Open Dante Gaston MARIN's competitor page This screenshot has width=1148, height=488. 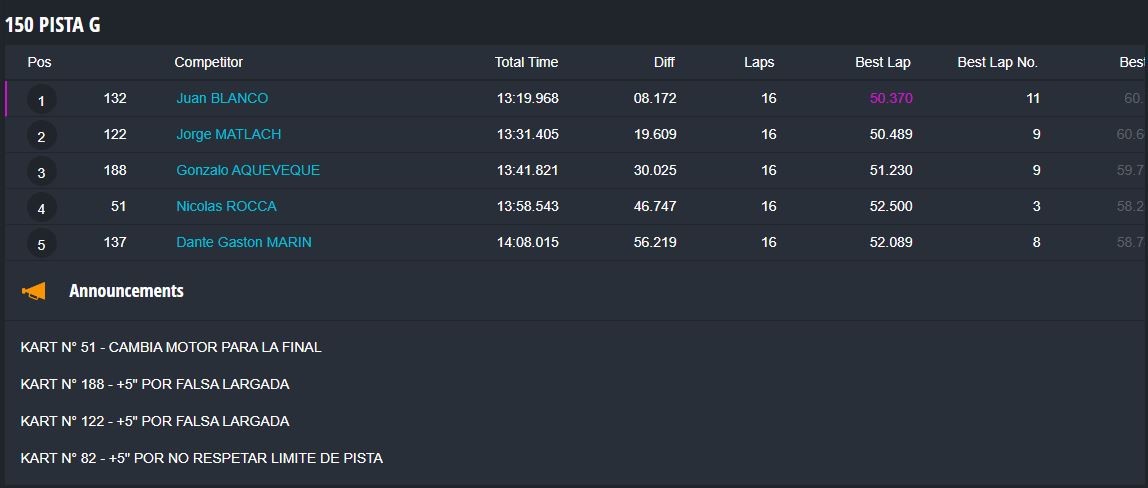click(x=244, y=242)
